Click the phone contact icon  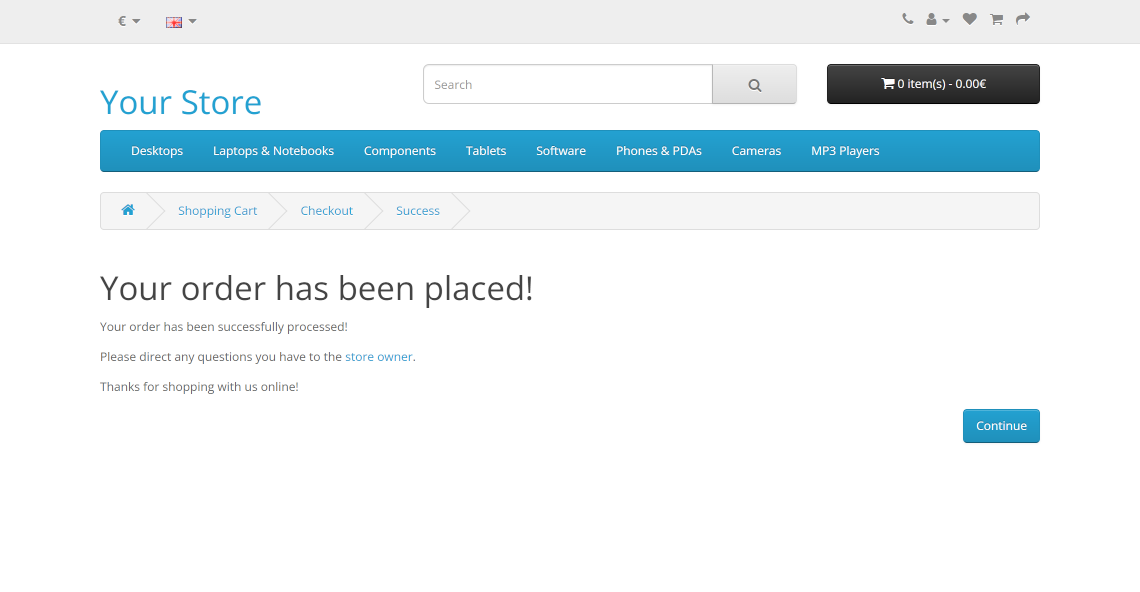(x=907, y=19)
